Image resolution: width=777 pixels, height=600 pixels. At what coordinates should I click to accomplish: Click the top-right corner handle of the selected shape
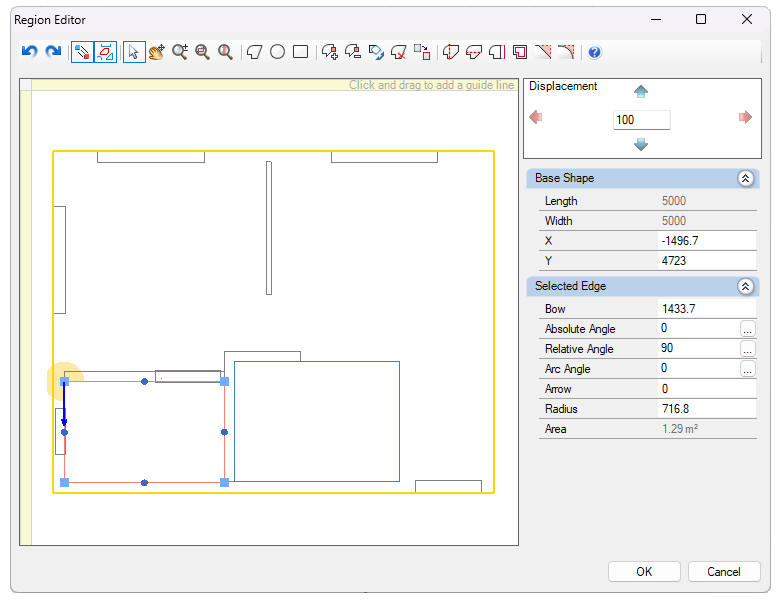(x=224, y=382)
